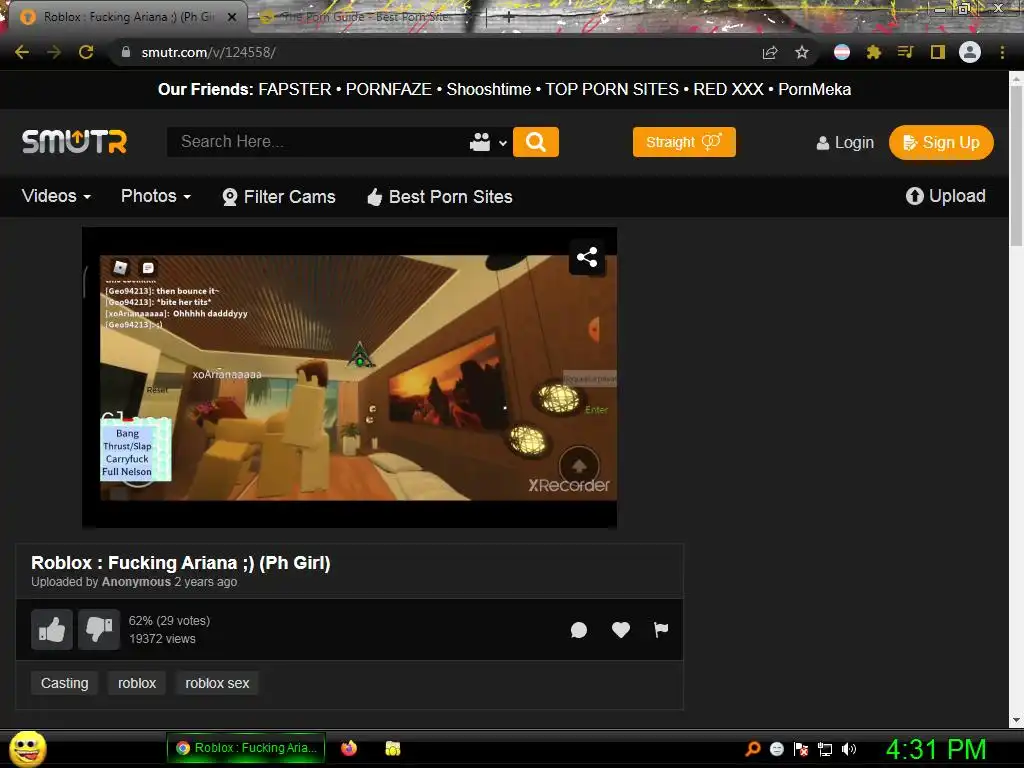
Task: Expand the Videos menu dropdown
Action: pos(56,196)
